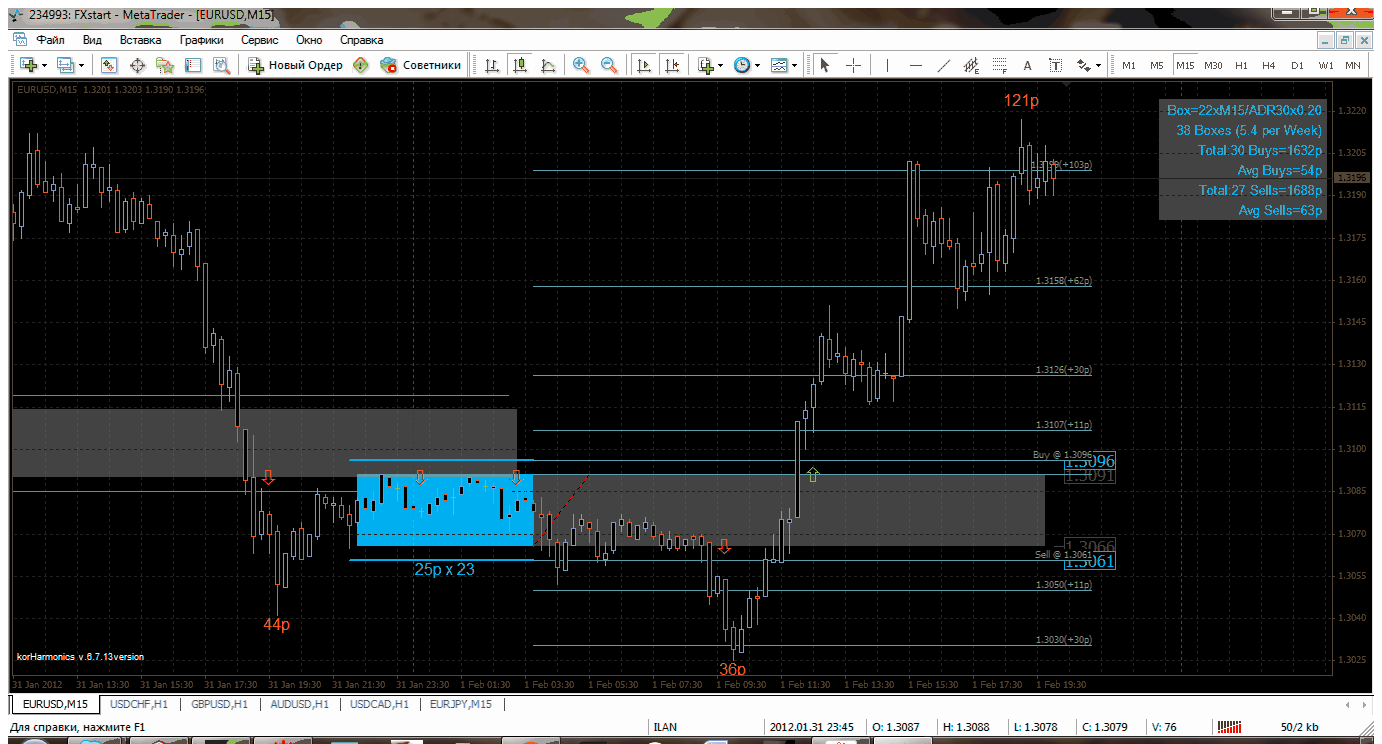Click the connection status bars icon
Screen dimensions: 1382x744
(1229, 726)
